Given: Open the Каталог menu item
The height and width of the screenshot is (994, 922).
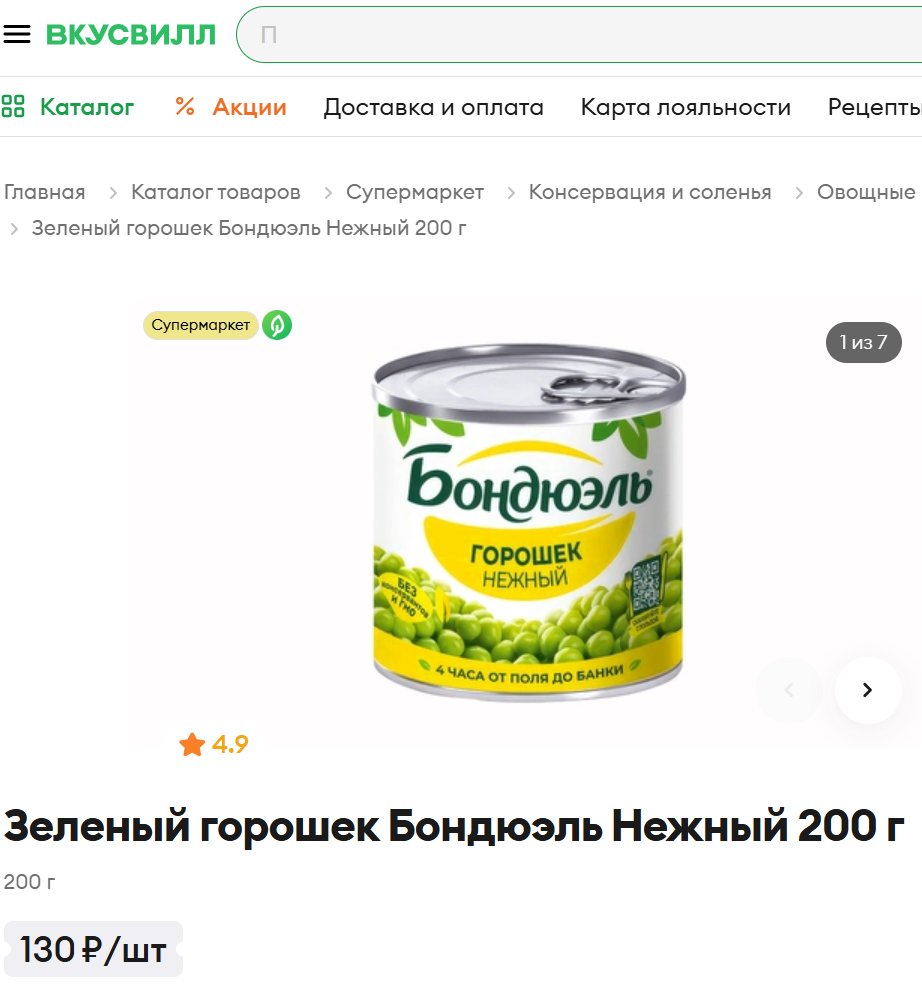Looking at the screenshot, I should 87,107.
